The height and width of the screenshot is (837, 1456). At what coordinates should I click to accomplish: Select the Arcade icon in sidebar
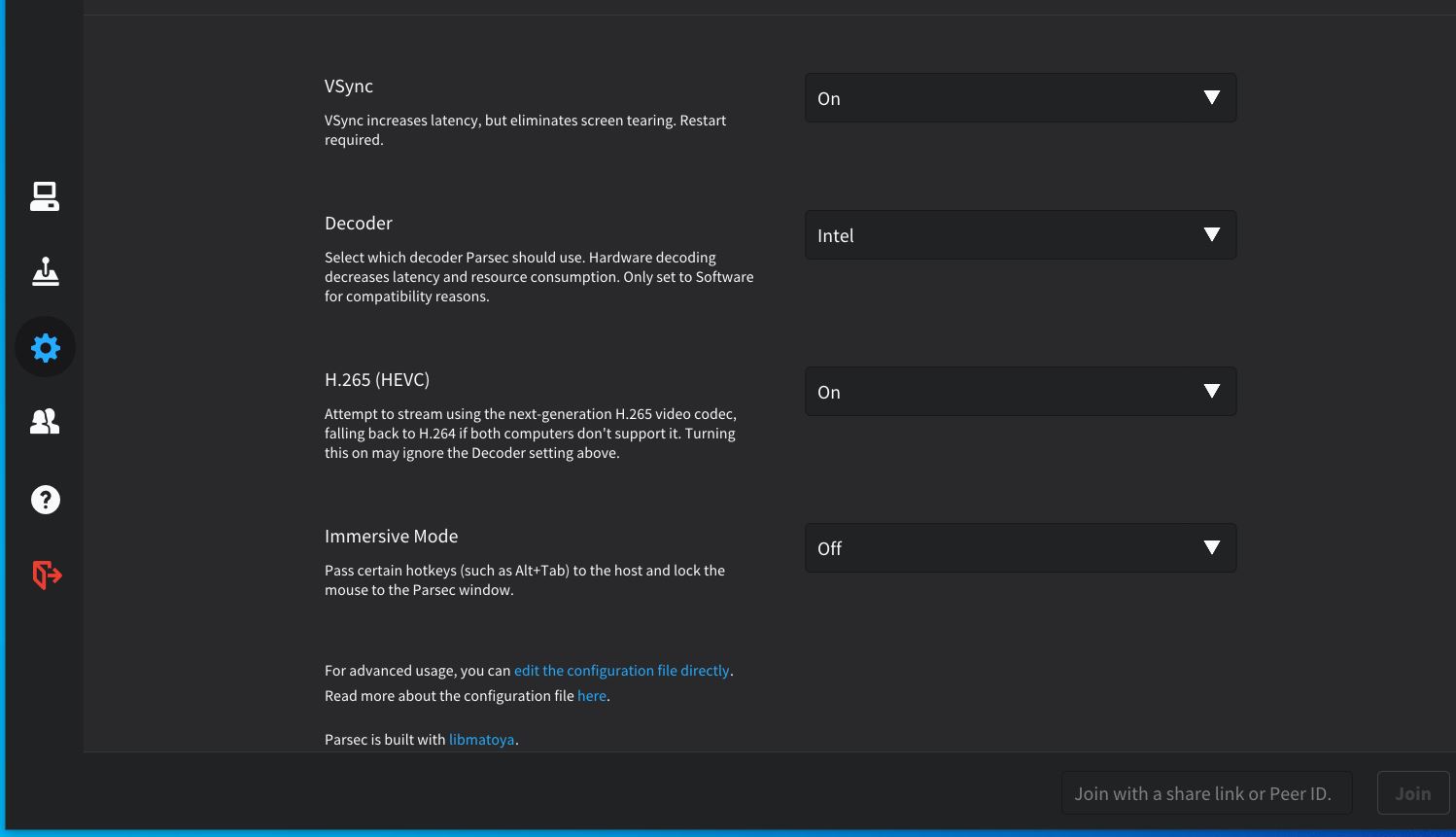[x=45, y=272]
